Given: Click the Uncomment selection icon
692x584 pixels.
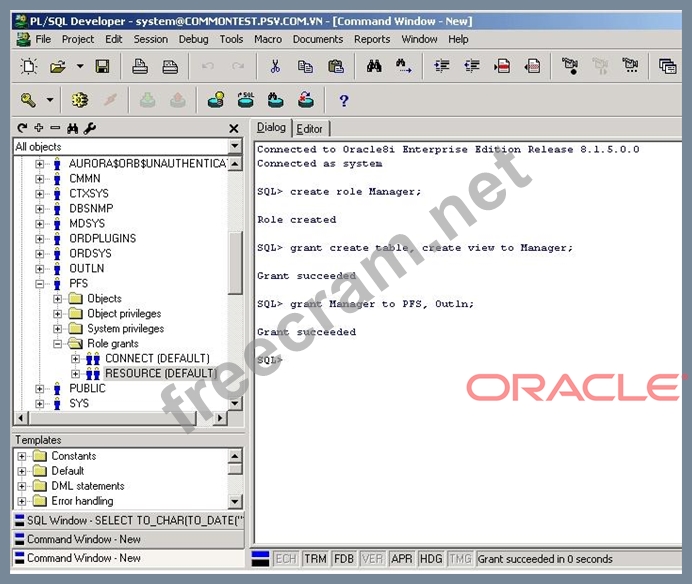Looking at the screenshot, I should (532, 67).
